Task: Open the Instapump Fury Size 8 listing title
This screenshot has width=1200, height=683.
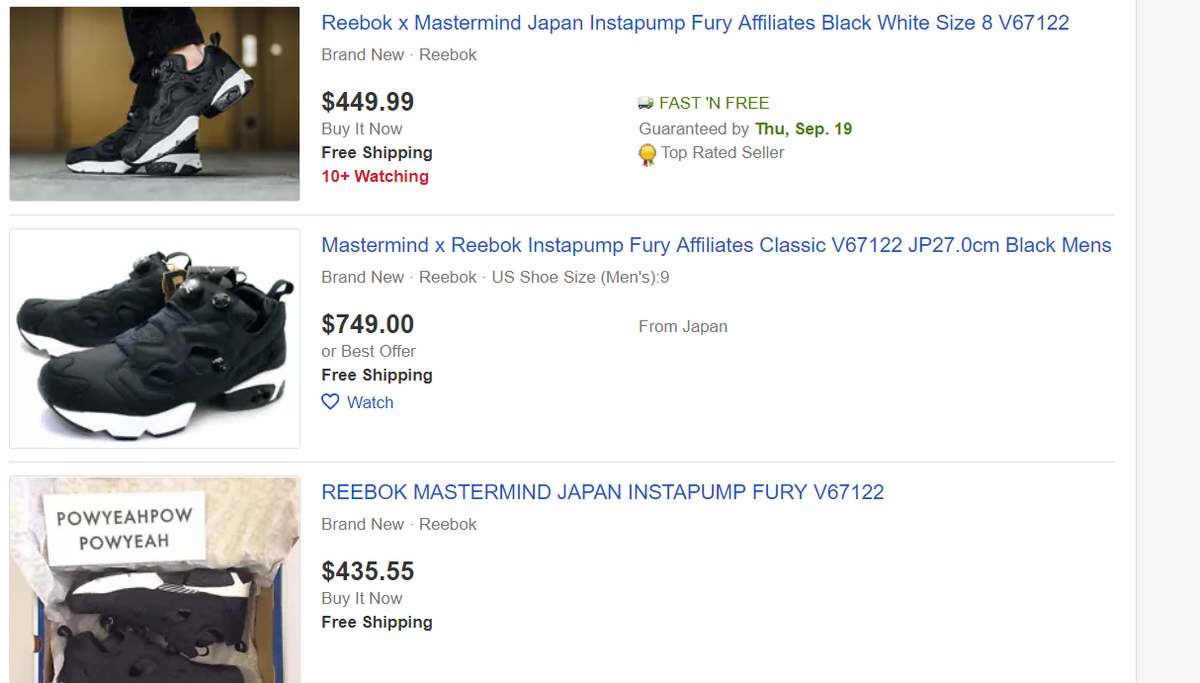Action: coord(695,23)
